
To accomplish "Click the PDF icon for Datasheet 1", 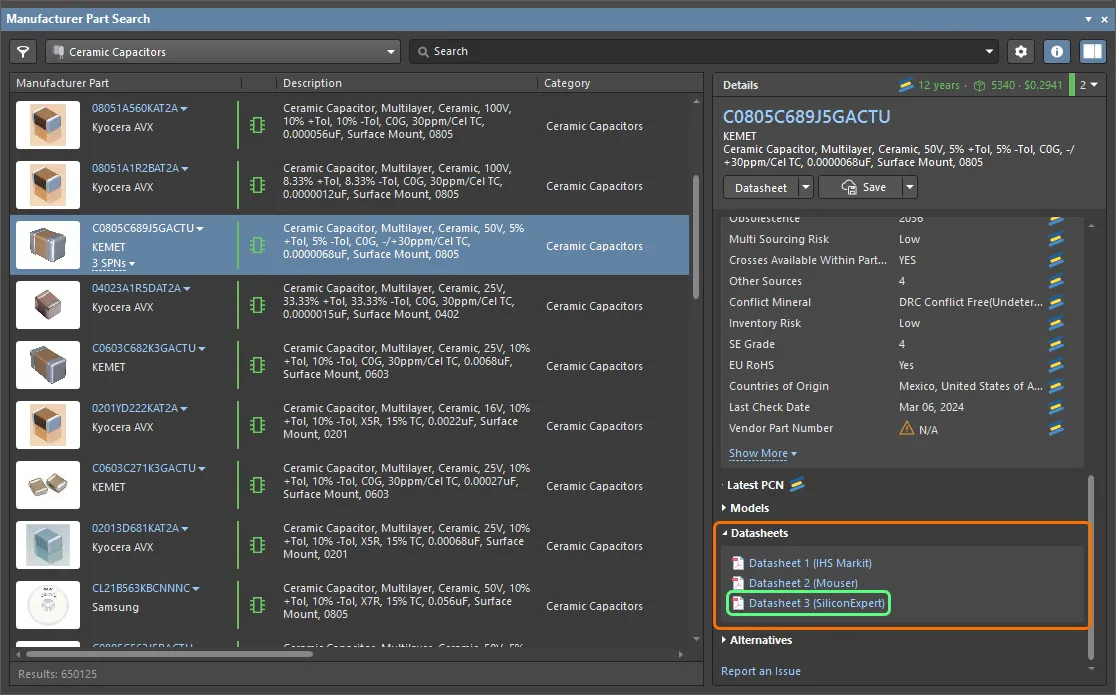I will pos(738,563).
